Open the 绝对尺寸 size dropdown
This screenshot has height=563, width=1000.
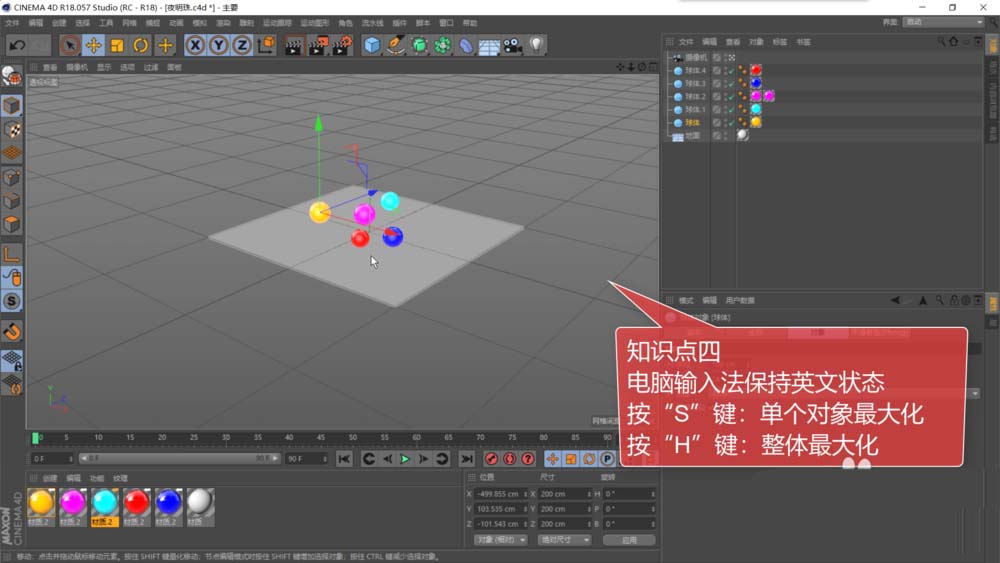coord(564,540)
